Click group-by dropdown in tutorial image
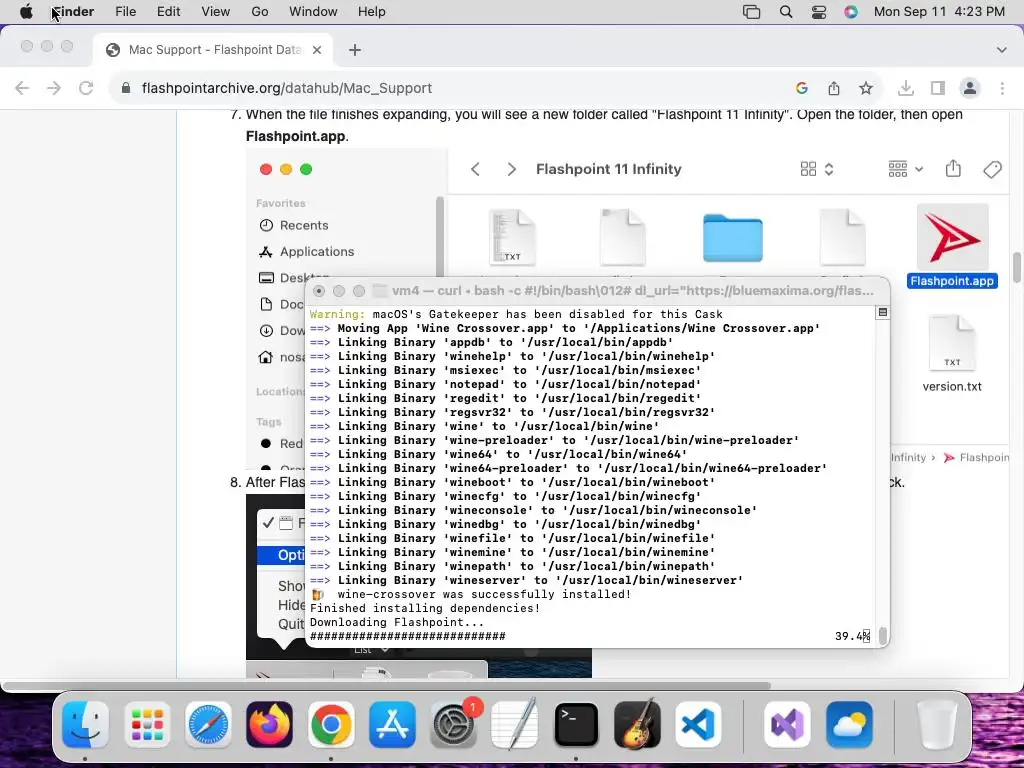 coord(905,169)
